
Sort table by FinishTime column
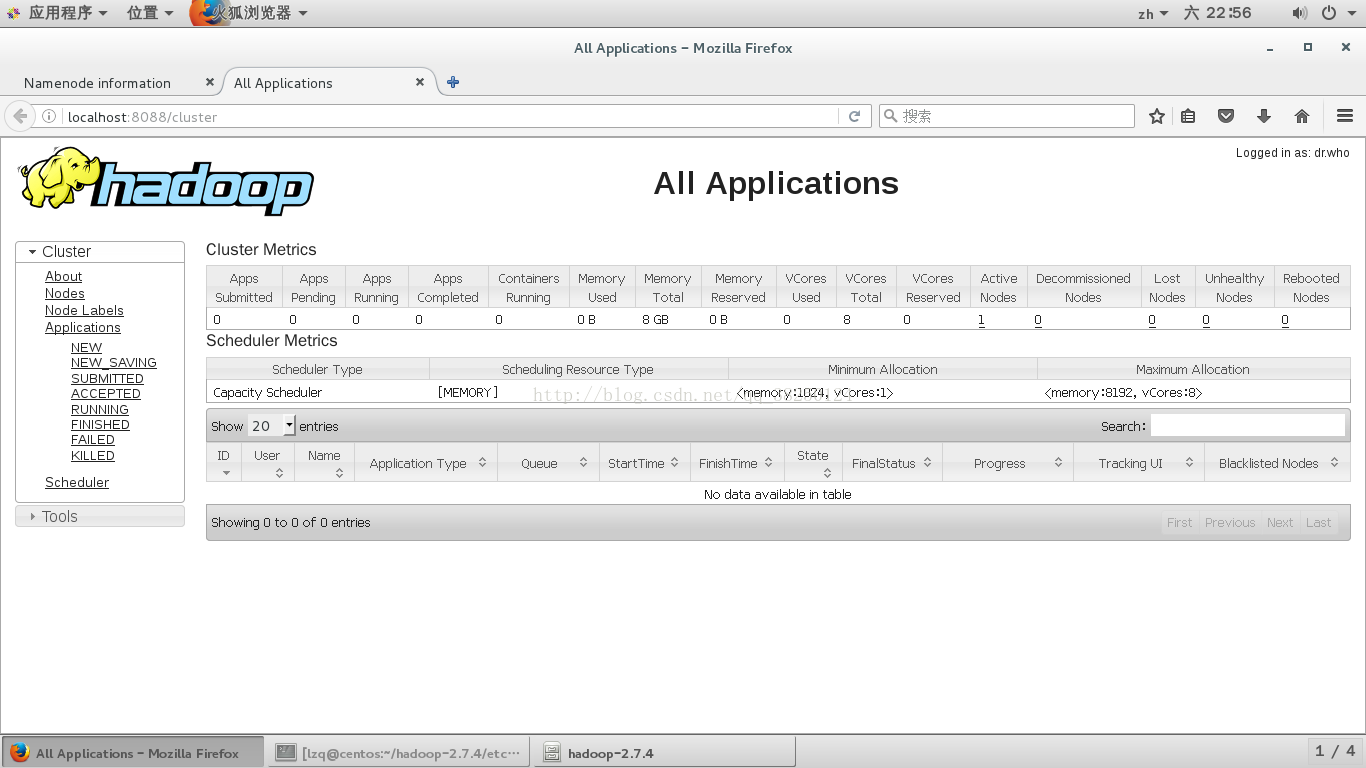coord(737,463)
